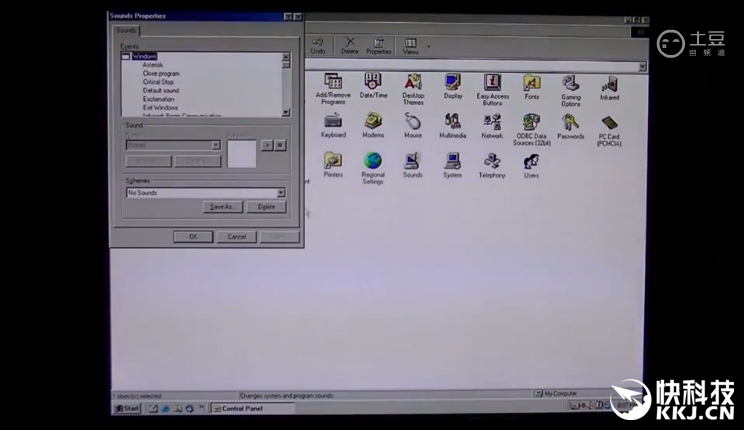Click the Add/Remove Programs icon
744x430 pixels.
point(333,83)
